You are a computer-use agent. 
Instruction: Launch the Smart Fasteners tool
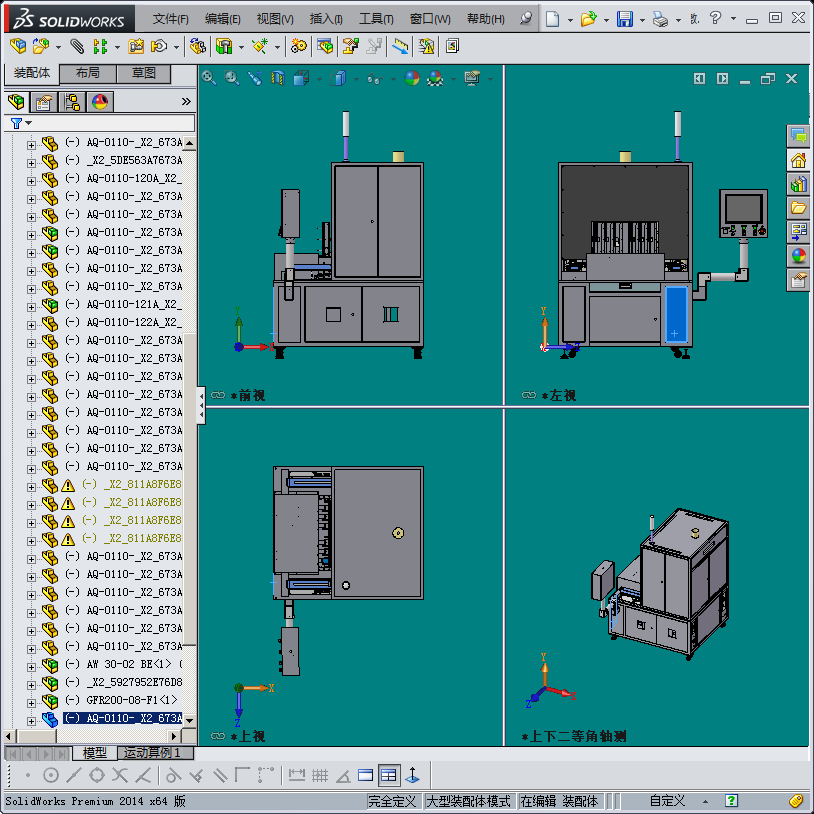[136, 47]
